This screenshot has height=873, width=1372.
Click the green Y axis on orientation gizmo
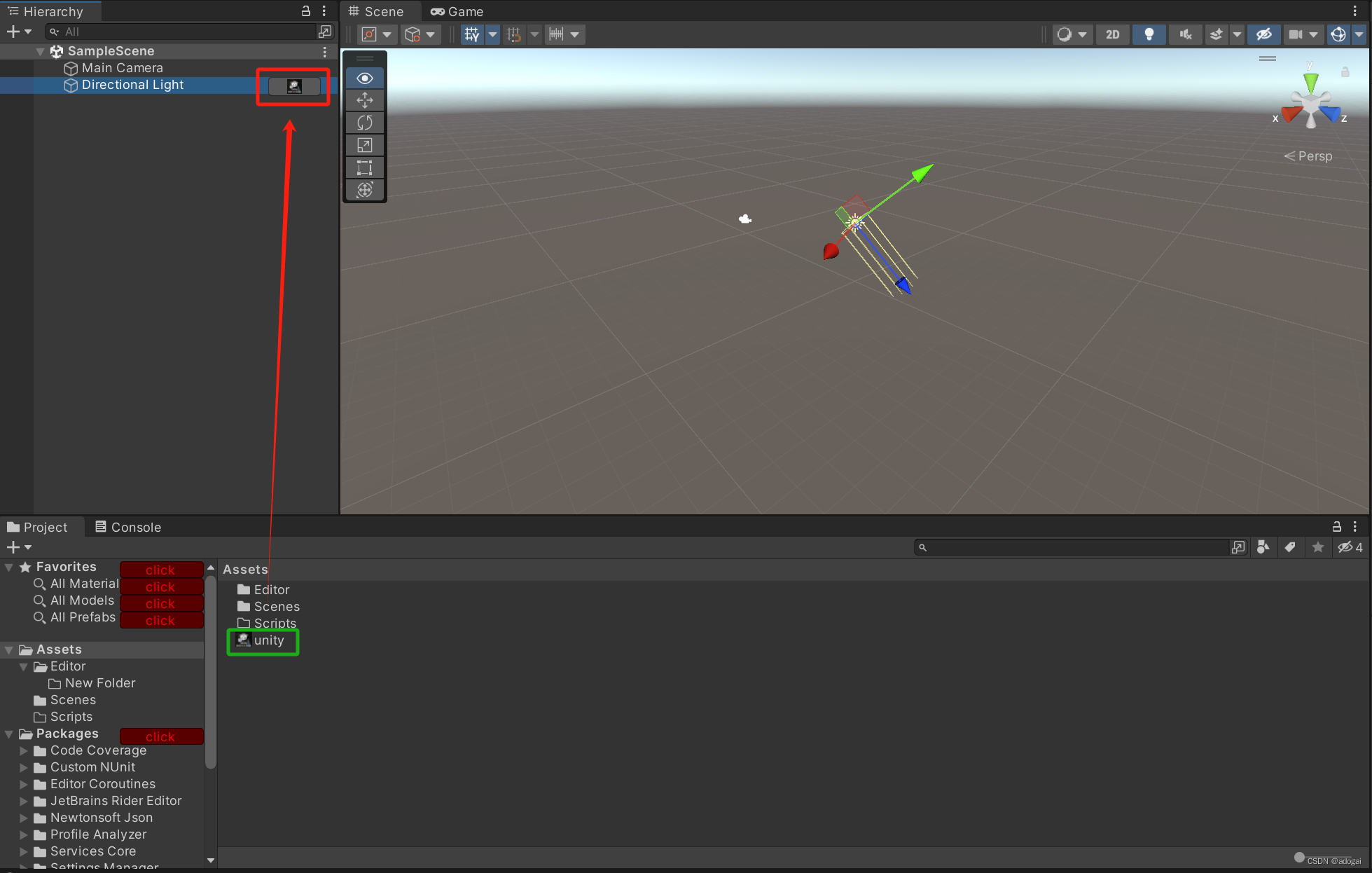pos(1310,81)
